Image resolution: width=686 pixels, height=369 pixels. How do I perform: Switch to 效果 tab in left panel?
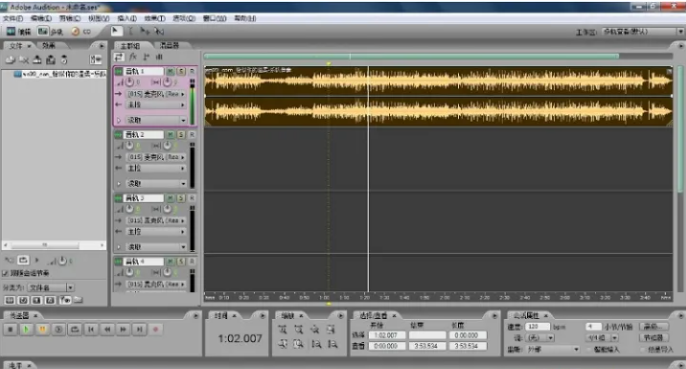[x=49, y=46]
